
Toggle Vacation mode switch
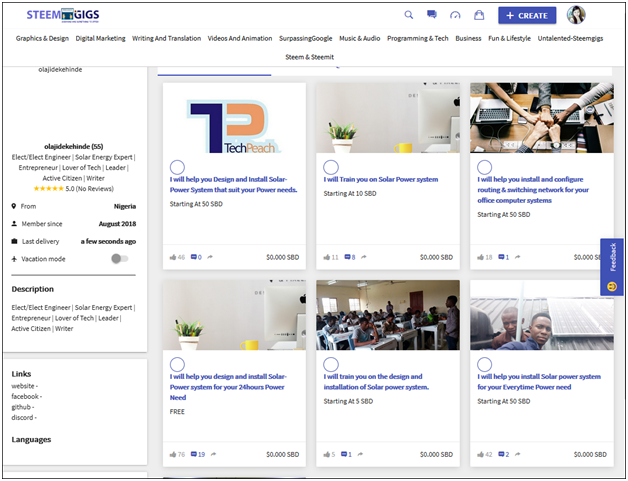119,259
